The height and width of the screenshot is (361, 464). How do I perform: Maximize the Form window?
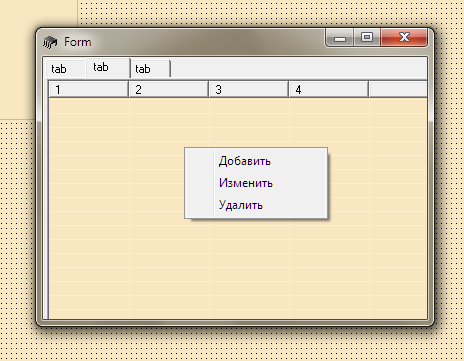click(x=367, y=38)
